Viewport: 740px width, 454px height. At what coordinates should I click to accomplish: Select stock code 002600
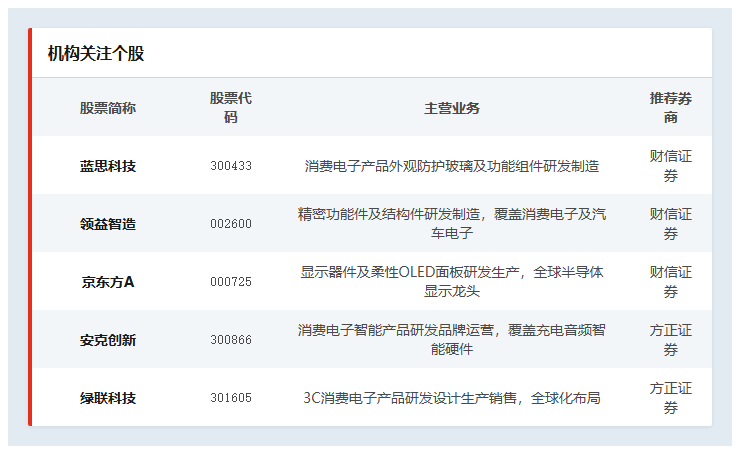tap(231, 224)
